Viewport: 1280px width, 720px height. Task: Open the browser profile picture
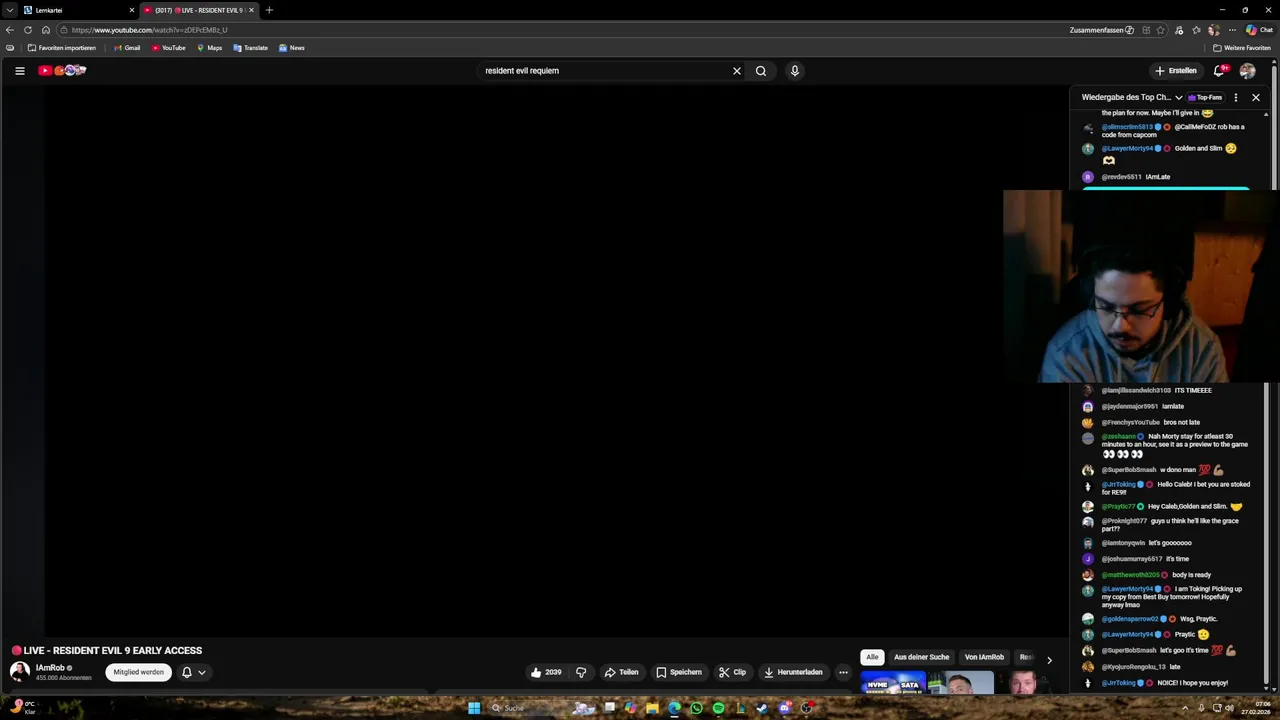pyautogui.click(x=1214, y=30)
